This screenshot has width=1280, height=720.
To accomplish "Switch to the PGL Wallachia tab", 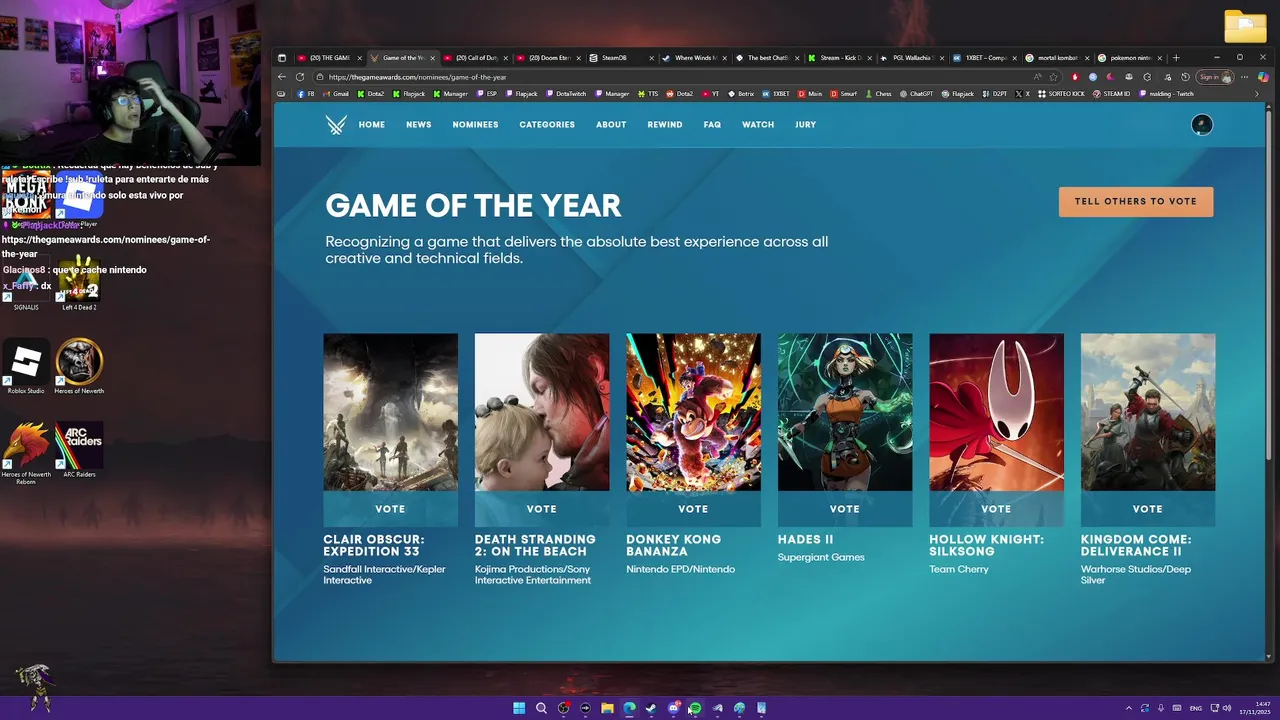I will click(x=912, y=58).
